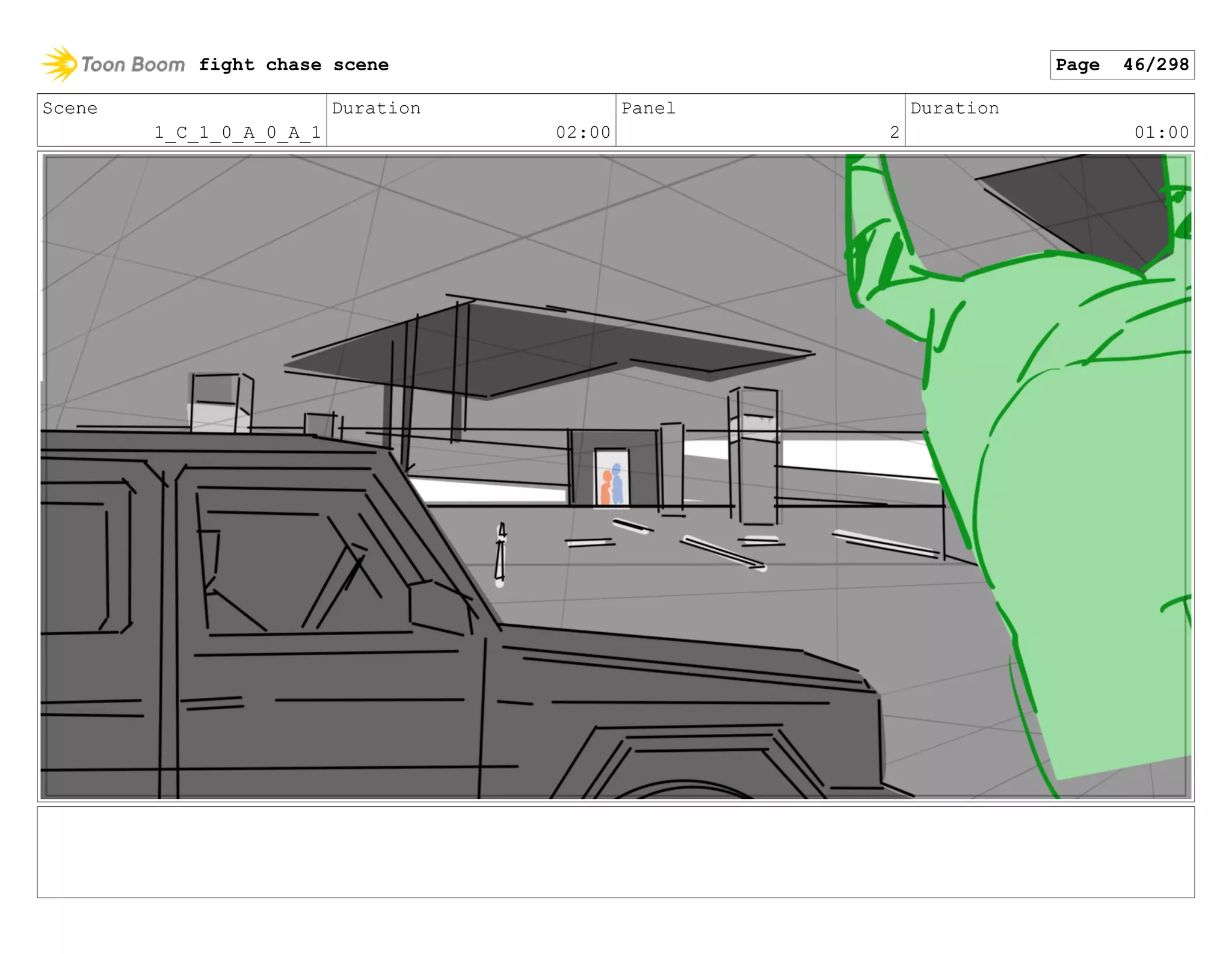Select the 'fight chase scene' title text
Viewport: 1232px width, 954px height.
(294, 64)
